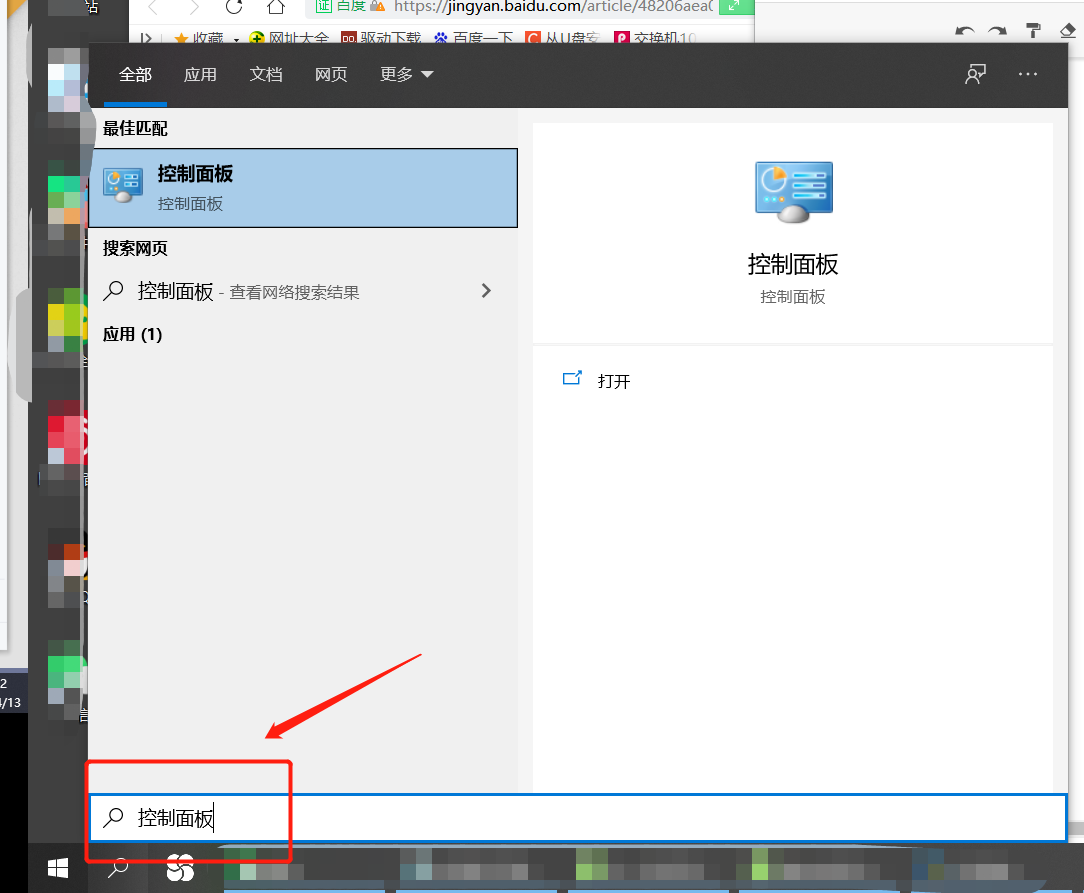Click 打开 to open Control Panel
This screenshot has width=1084, height=893.
click(x=613, y=380)
